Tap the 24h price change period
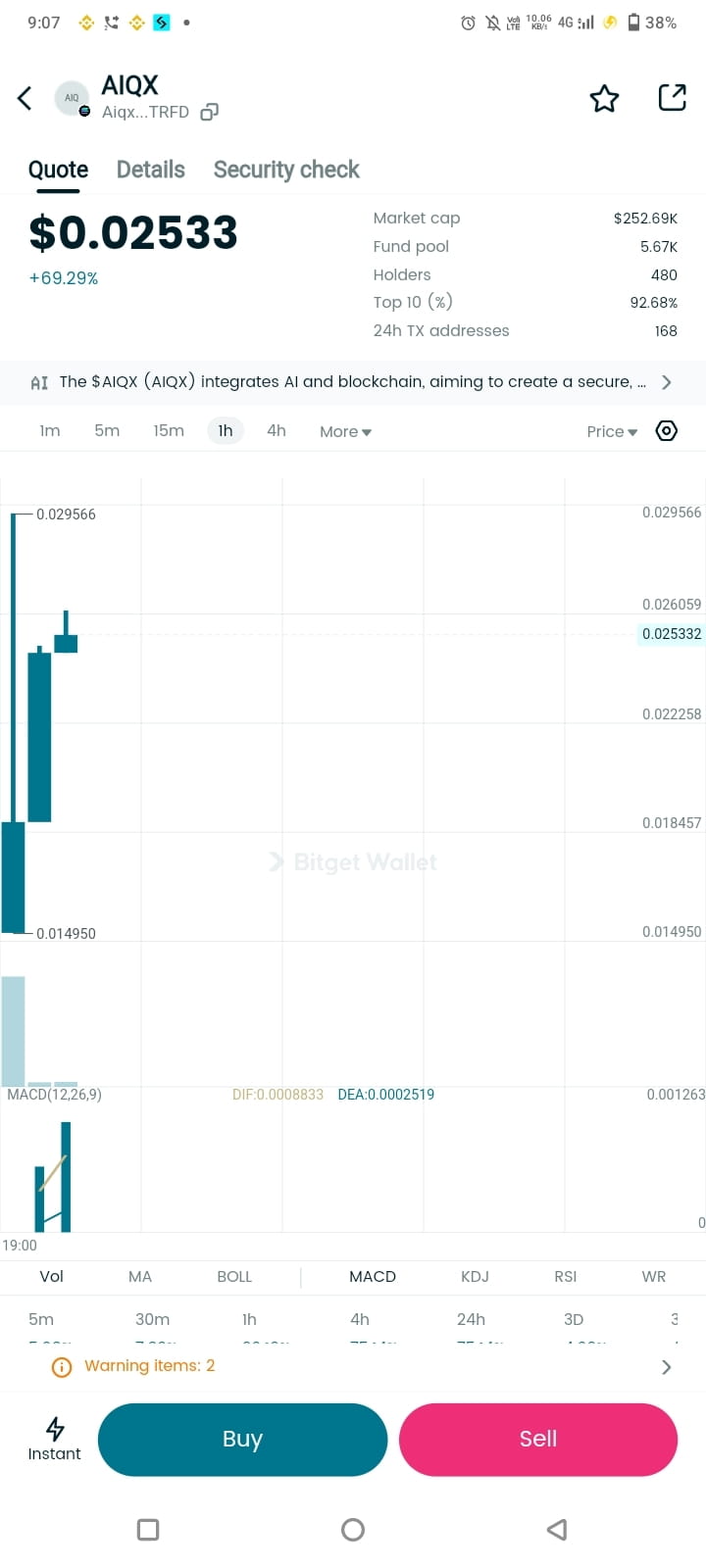The height and width of the screenshot is (1568, 706). (x=471, y=1320)
